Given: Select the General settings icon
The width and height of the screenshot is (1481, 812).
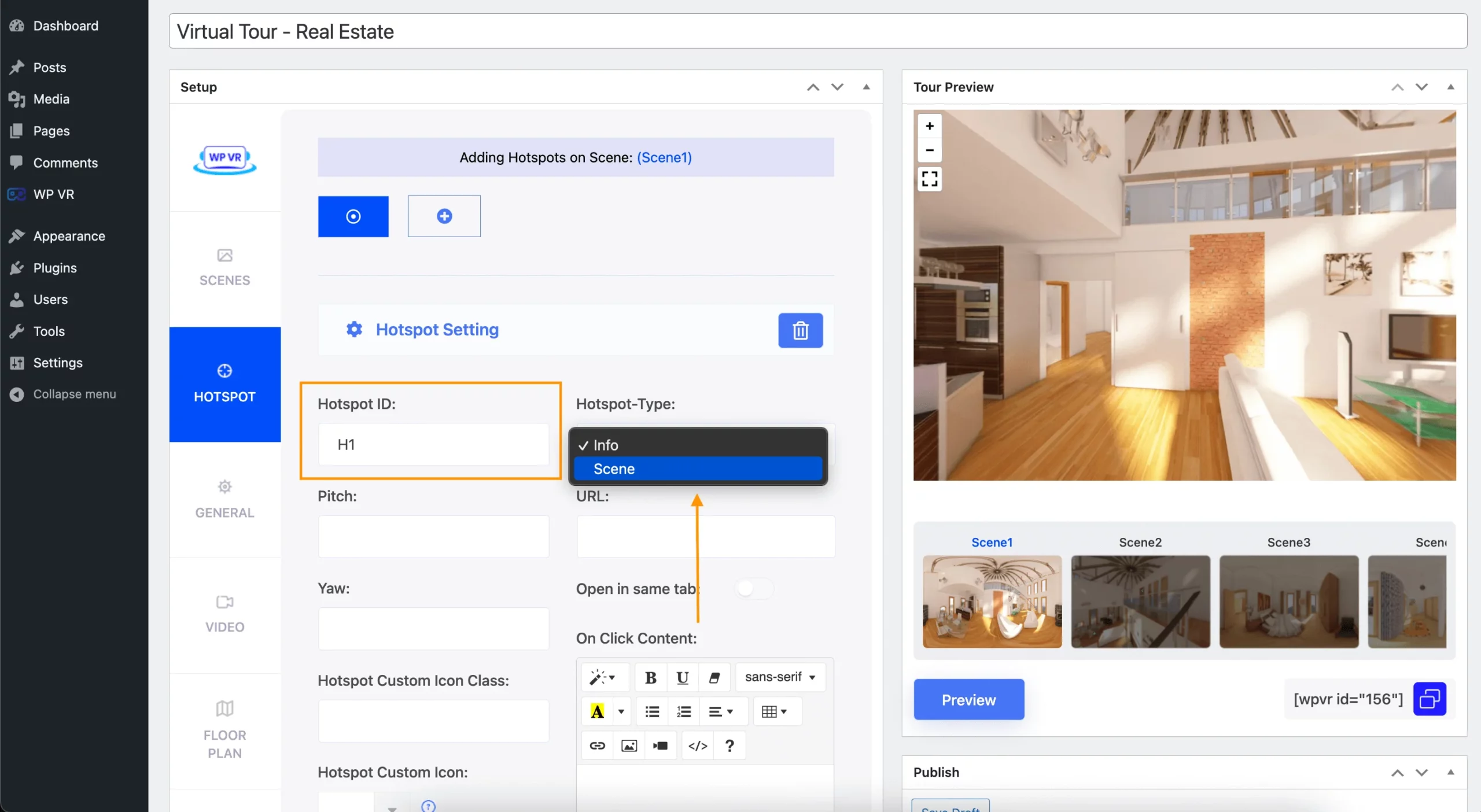Looking at the screenshot, I should click(x=225, y=487).
